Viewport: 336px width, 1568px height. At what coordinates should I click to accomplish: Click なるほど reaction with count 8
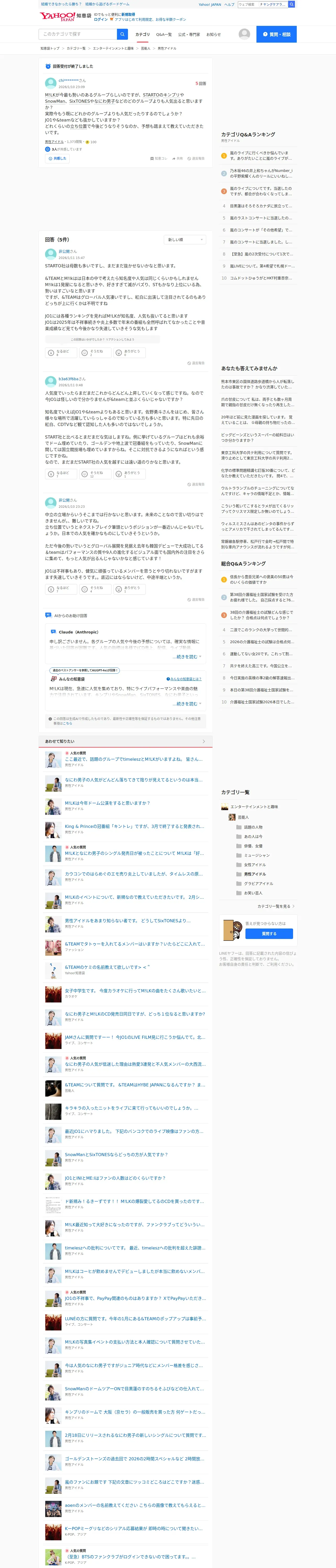[x=61, y=353]
